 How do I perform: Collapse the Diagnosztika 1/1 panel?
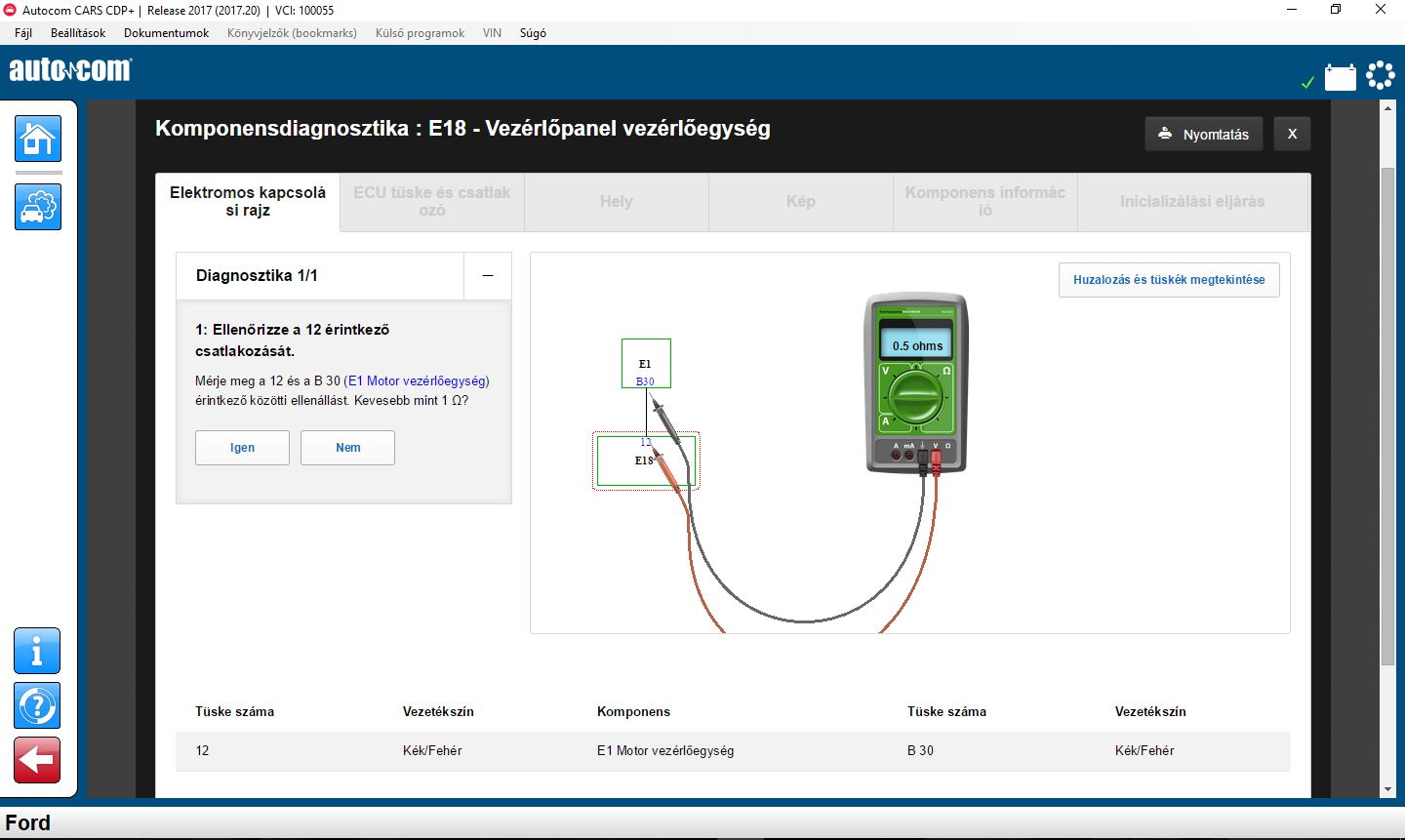click(488, 276)
